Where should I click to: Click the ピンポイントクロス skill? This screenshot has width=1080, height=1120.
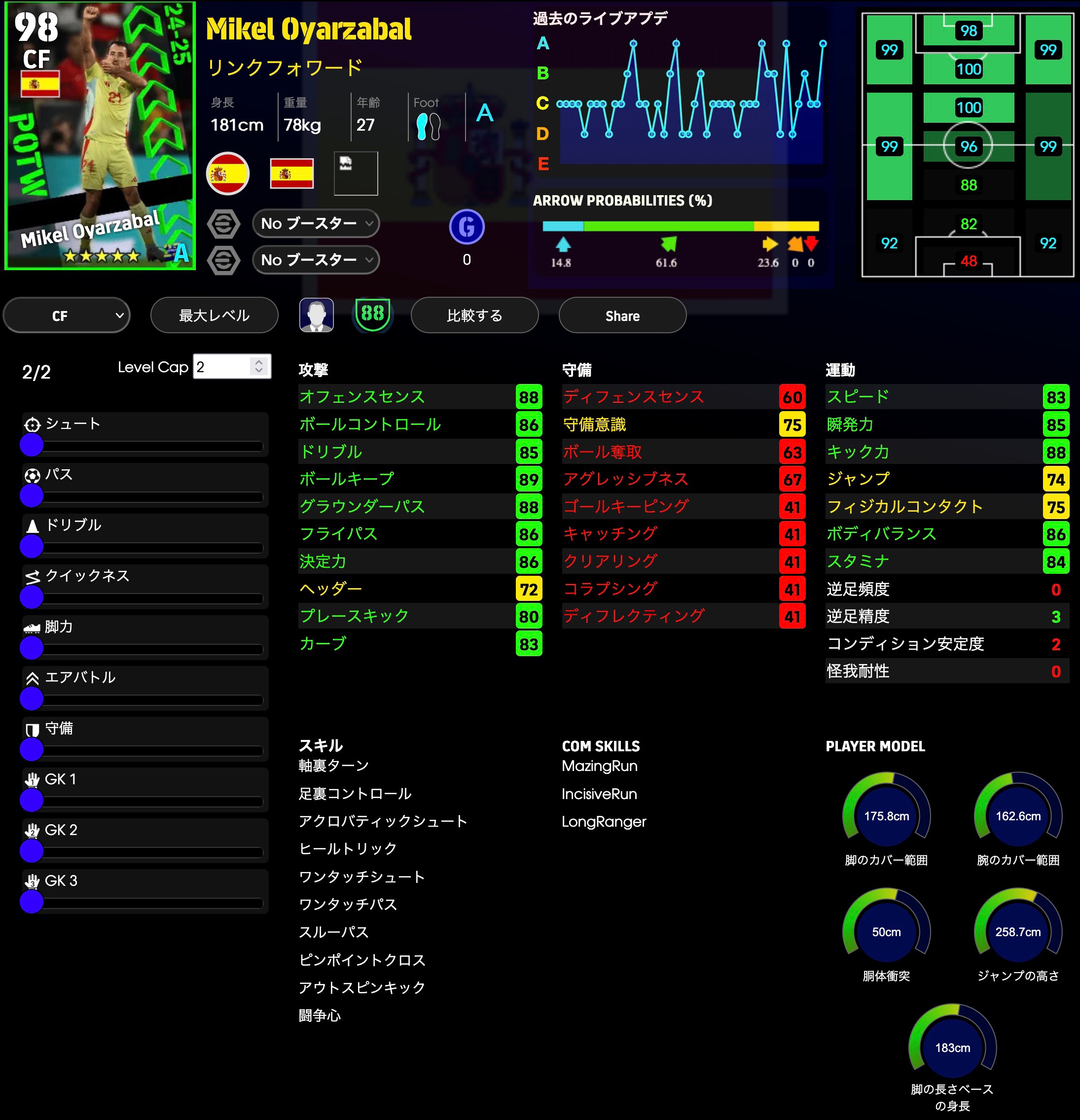[x=362, y=960]
